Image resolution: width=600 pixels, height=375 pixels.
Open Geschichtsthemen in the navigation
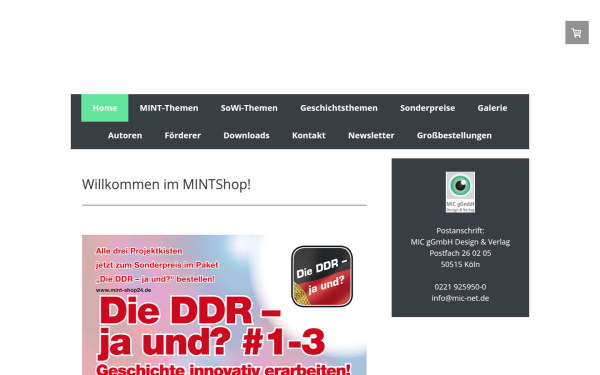click(x=339, y=108)
